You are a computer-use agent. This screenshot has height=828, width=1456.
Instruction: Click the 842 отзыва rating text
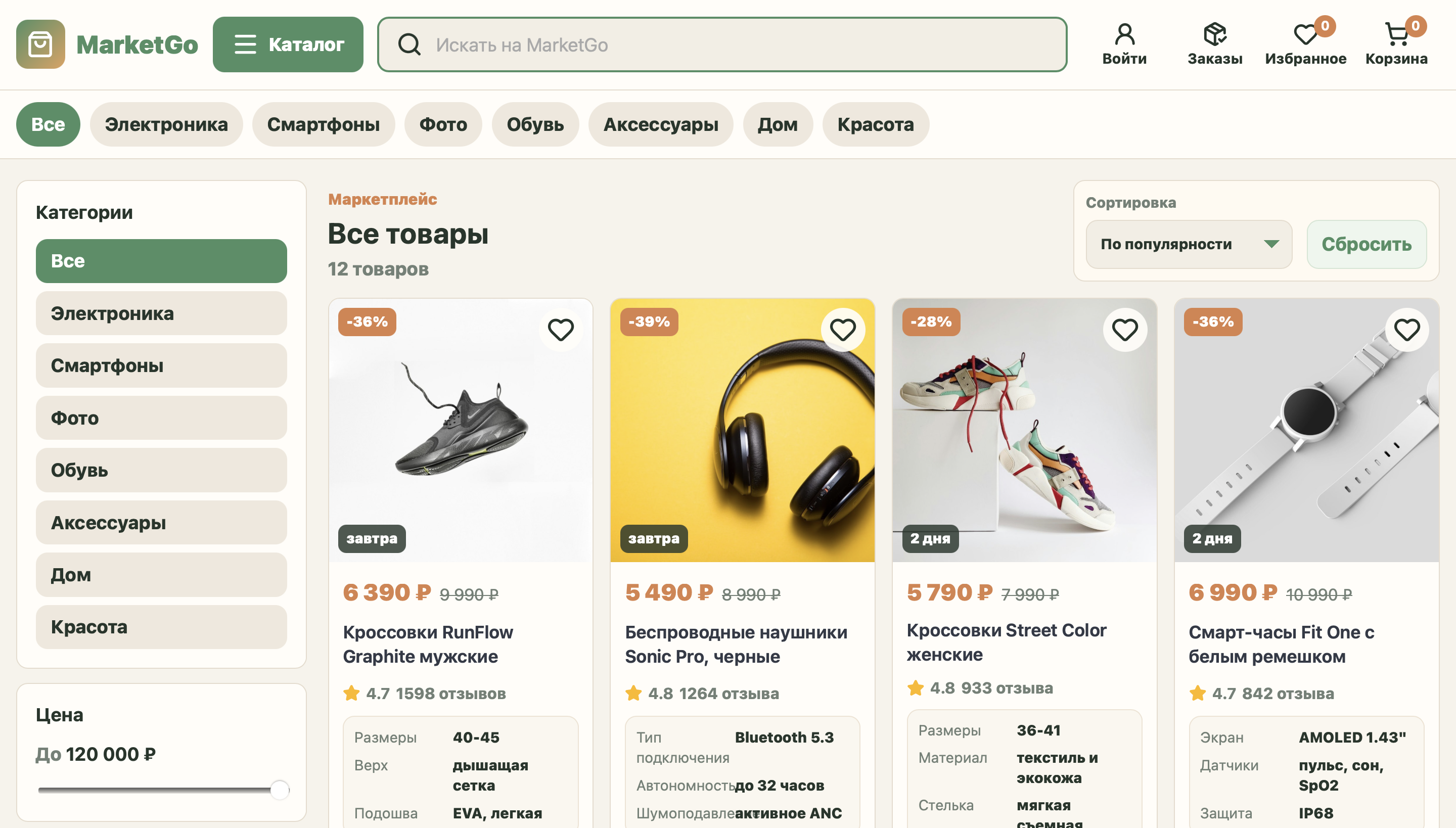(1288, 694)
